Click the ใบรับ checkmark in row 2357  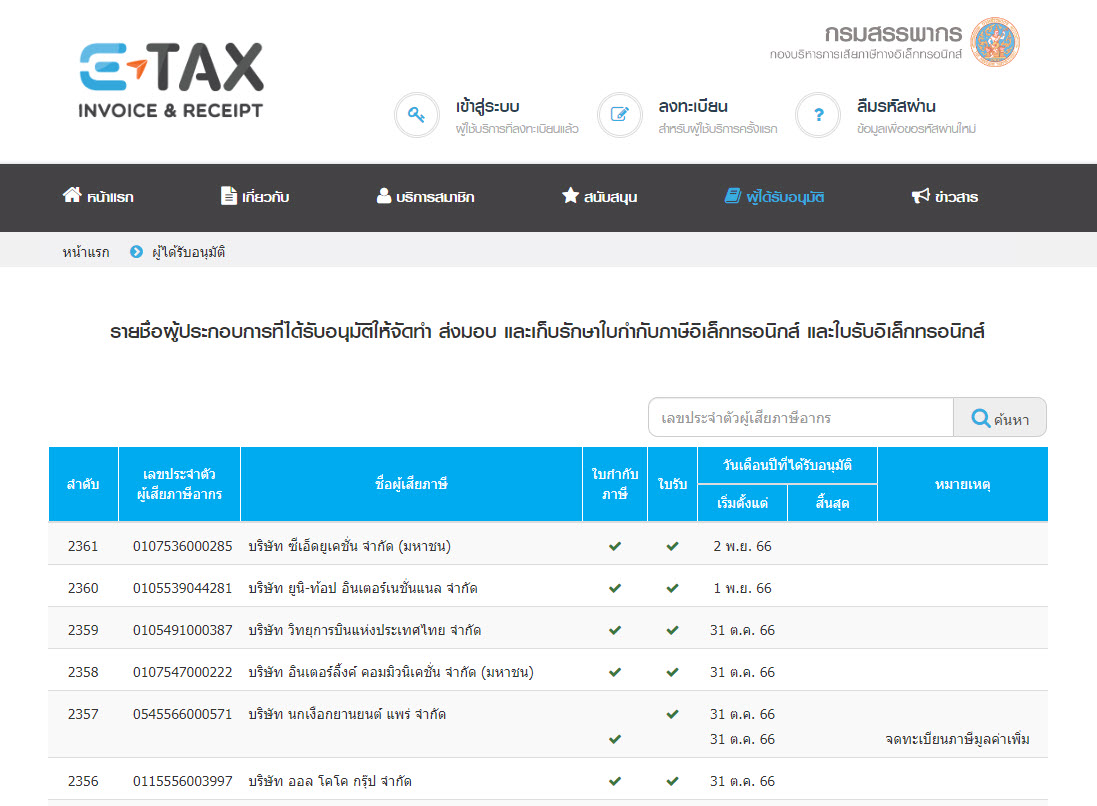(671, 713)
